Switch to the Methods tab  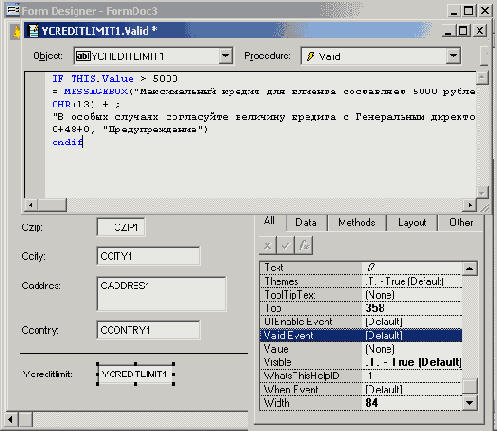[357, 223]
